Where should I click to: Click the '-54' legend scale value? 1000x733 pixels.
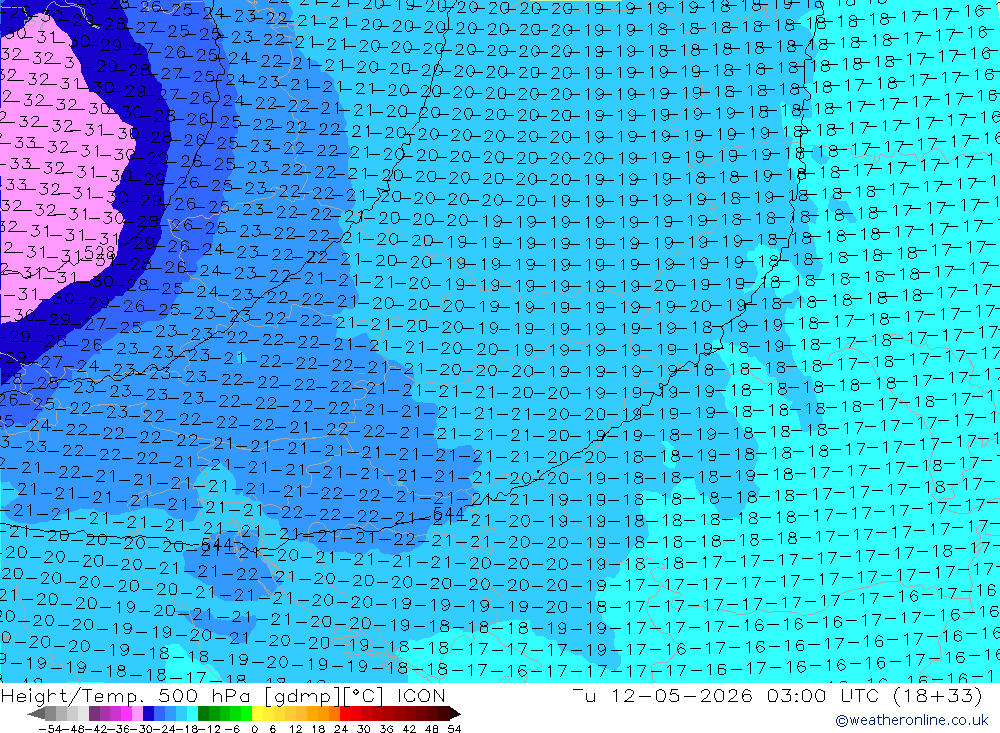pyautogui.click(x=50, y=729)
